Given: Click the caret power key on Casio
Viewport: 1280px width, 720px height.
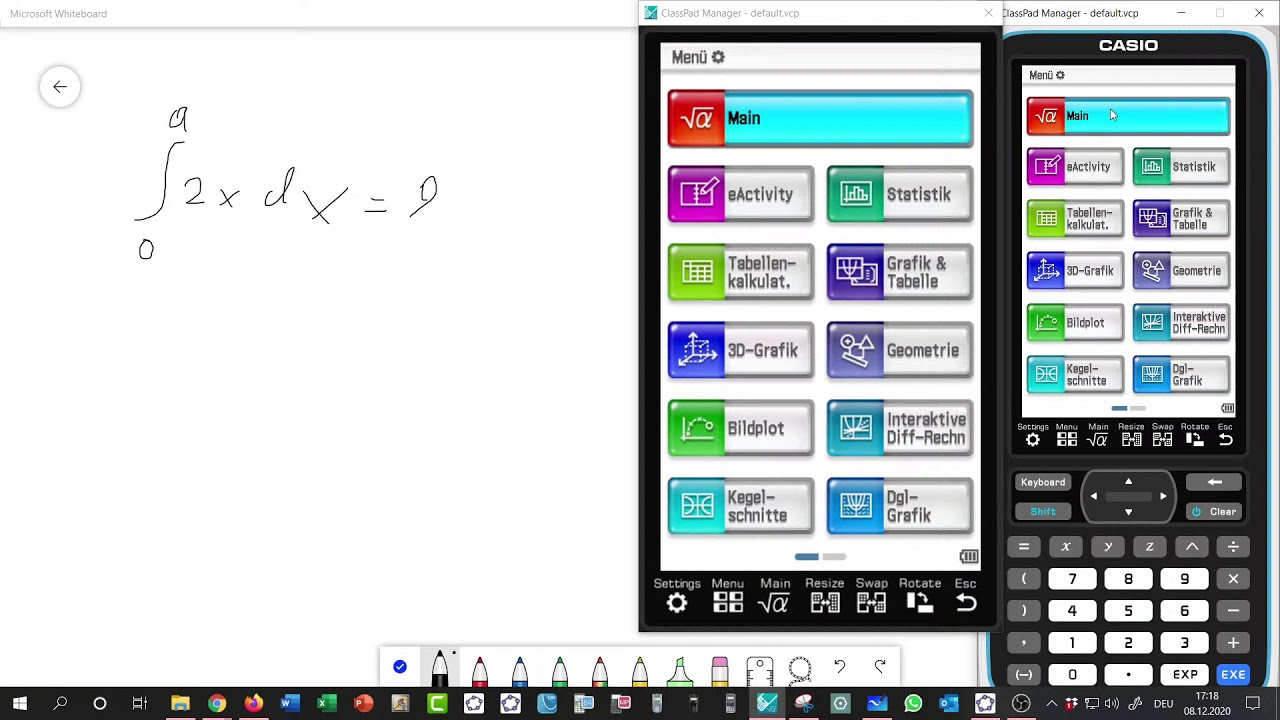Looking at the screenshot, I should tap(1192, 547).
